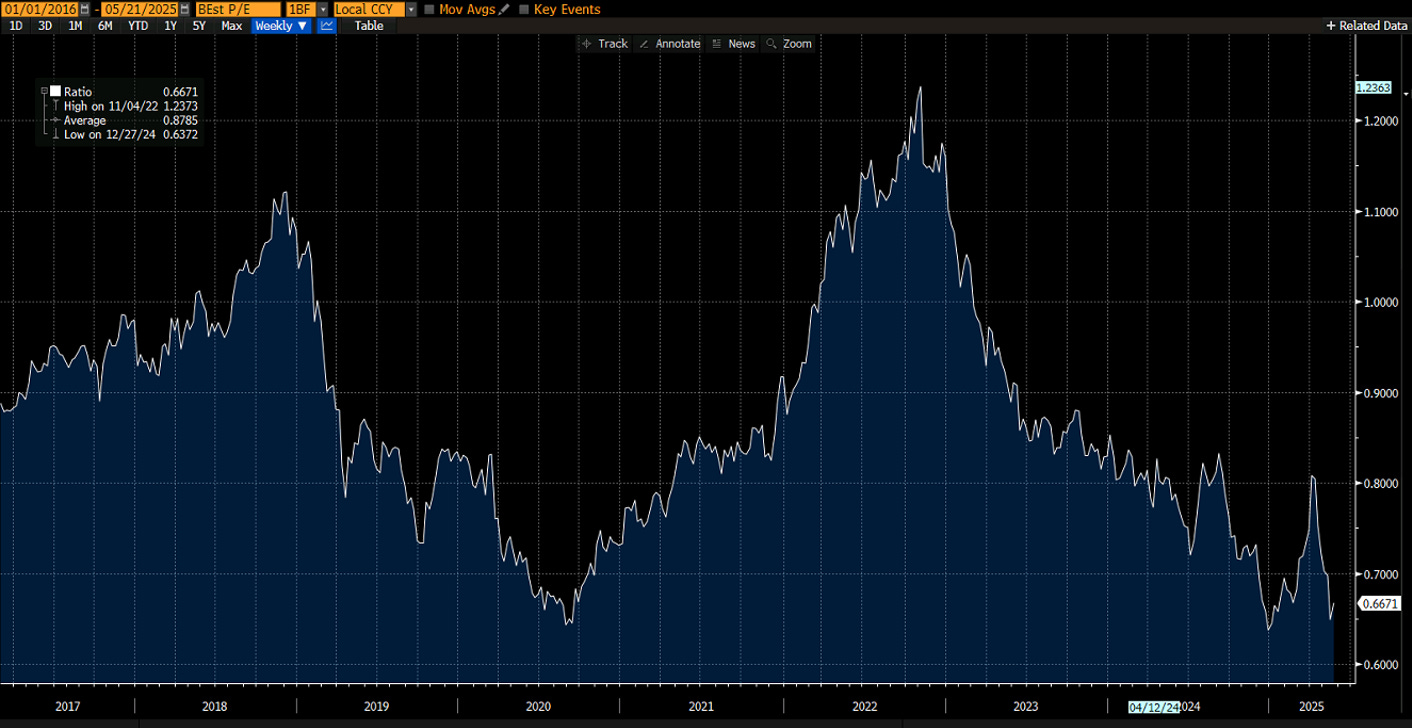Open the 1BF dropdown arrow
Screen dimensions: 1412x728
(323, 9)
